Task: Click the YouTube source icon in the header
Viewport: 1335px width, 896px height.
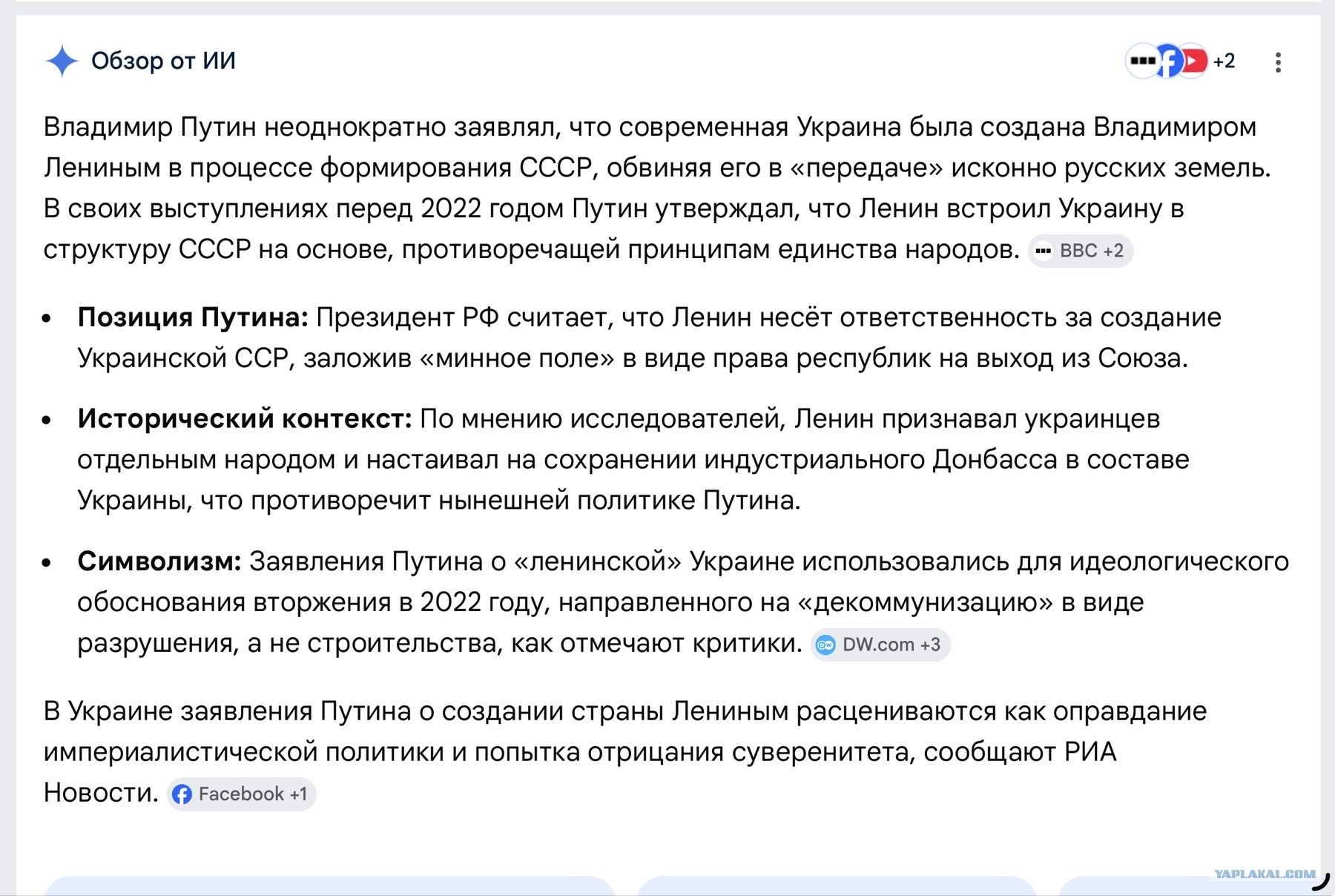Action: [x=1194, y=61]
